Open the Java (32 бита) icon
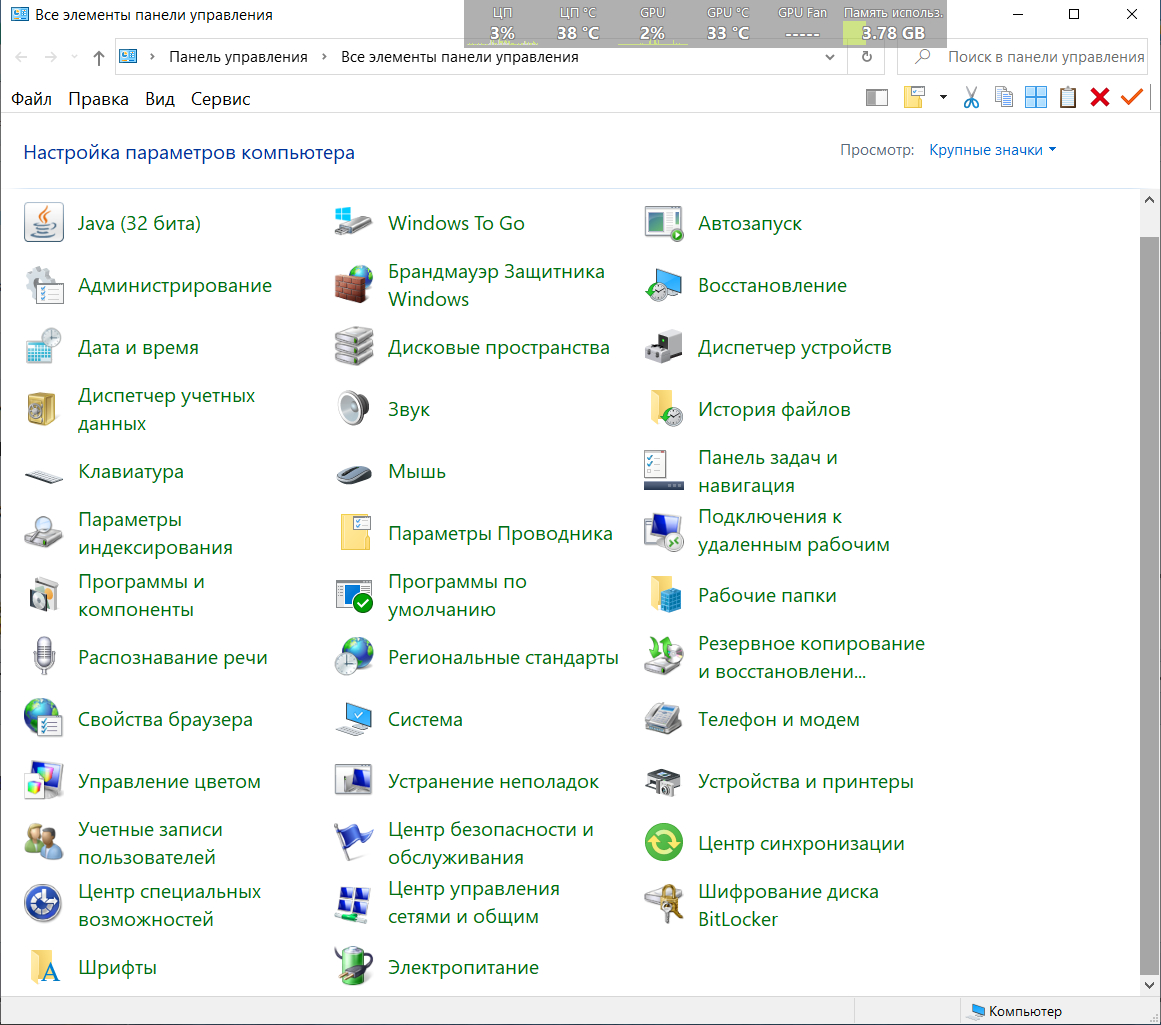 click(44, 223)
